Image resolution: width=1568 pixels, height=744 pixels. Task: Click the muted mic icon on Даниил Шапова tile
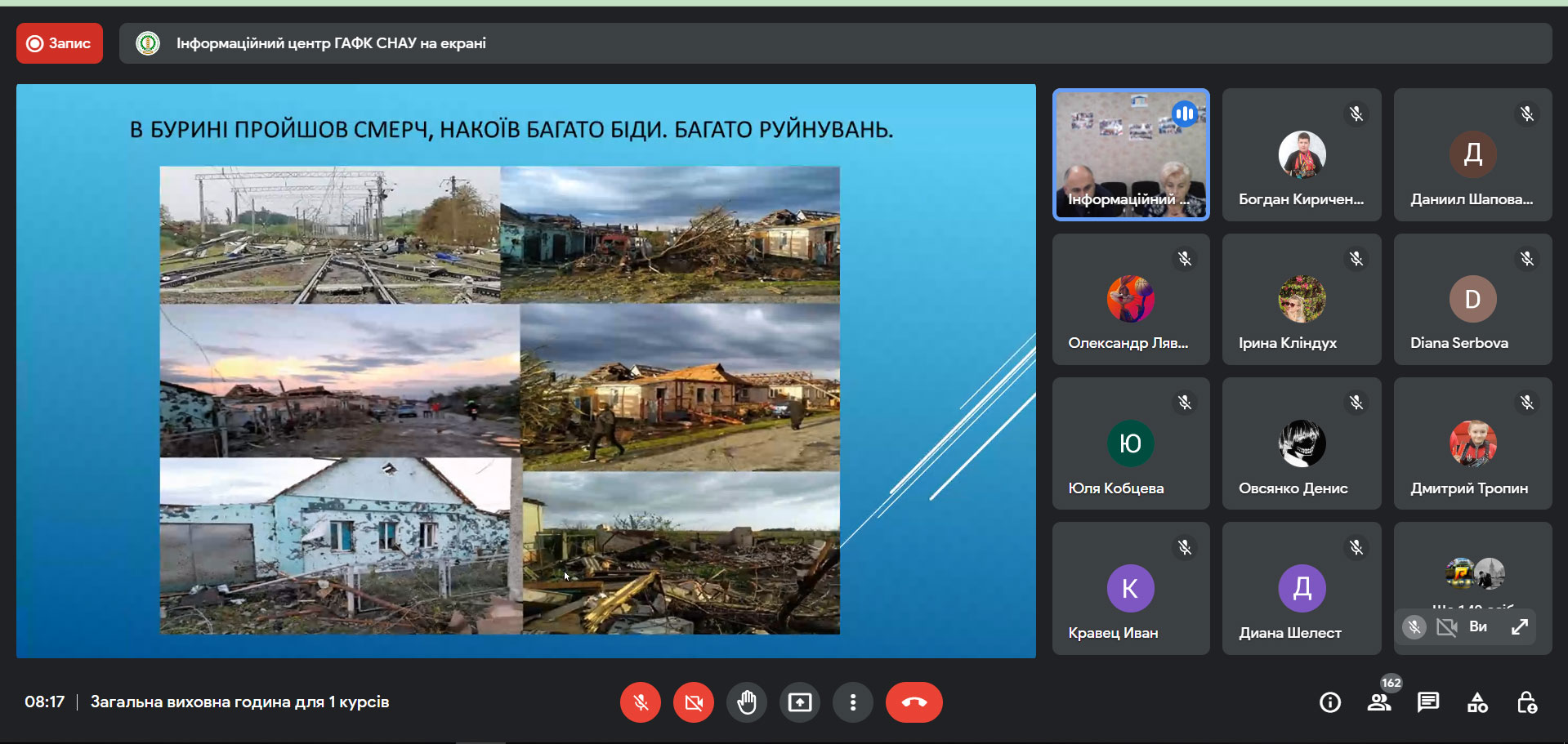[1527, 114]
